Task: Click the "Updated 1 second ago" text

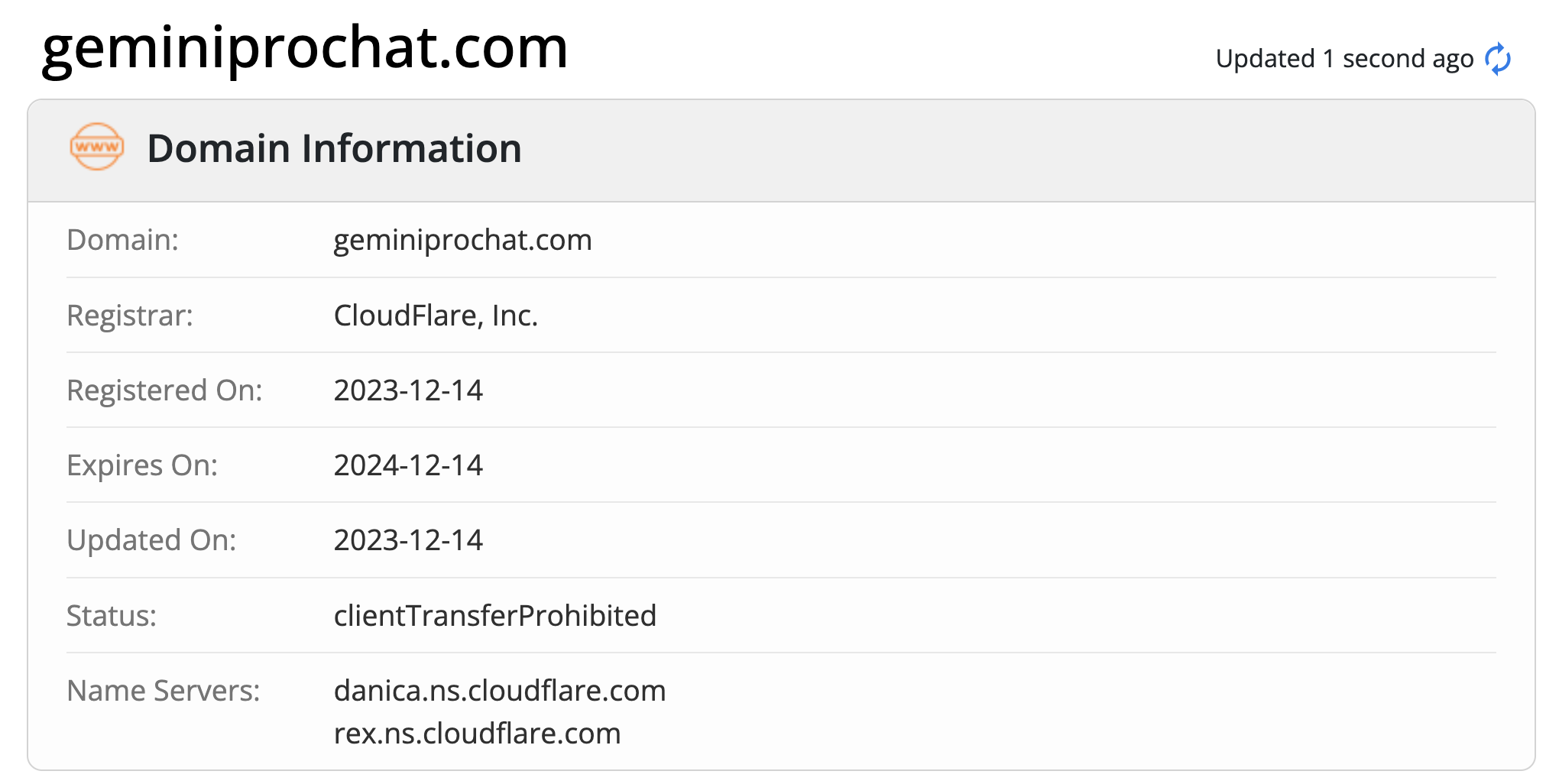Action: coord(1343,59)
